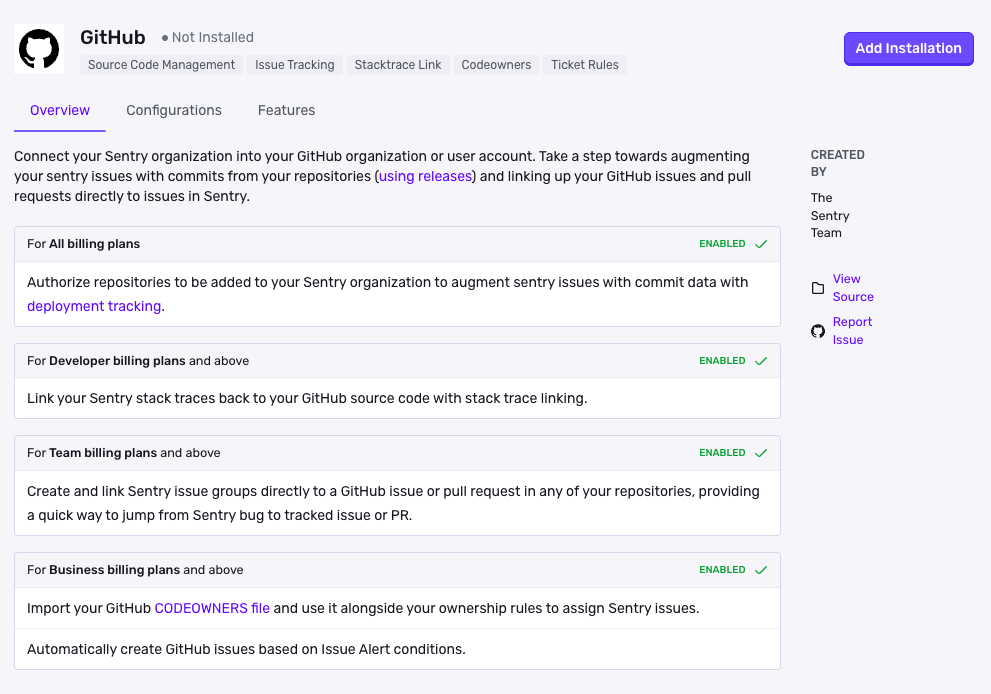Click the 'For Team billing plans and above' heading
The width and height of the screenshot is (991, 694).
click(124, 453)
